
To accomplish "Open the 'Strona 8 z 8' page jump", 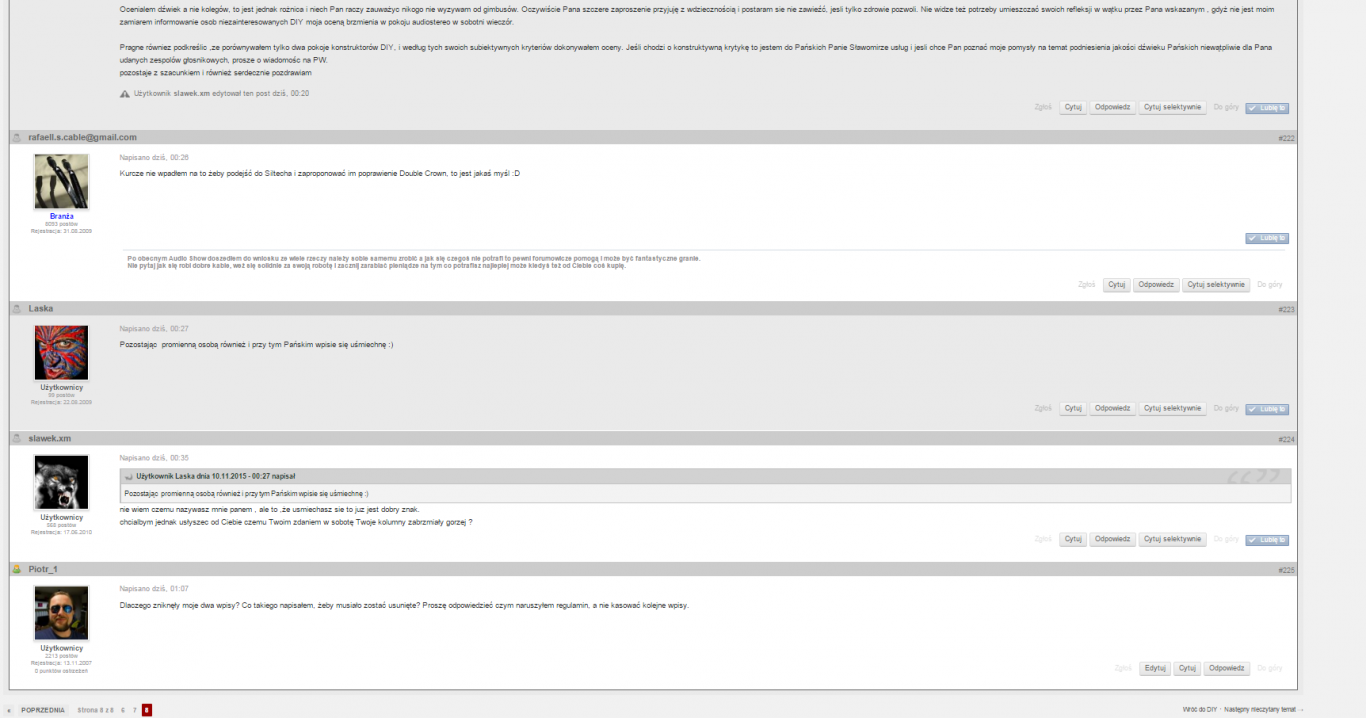I will pyautogui.click(x=95, y=710).
